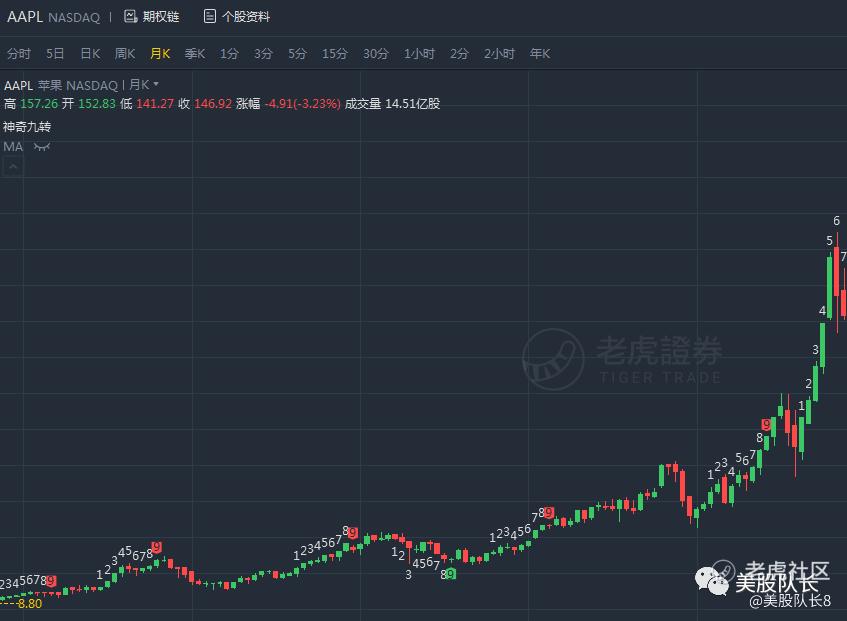Click the 低 141.27 low value
847x621 pixels.
tap(147, 103)
